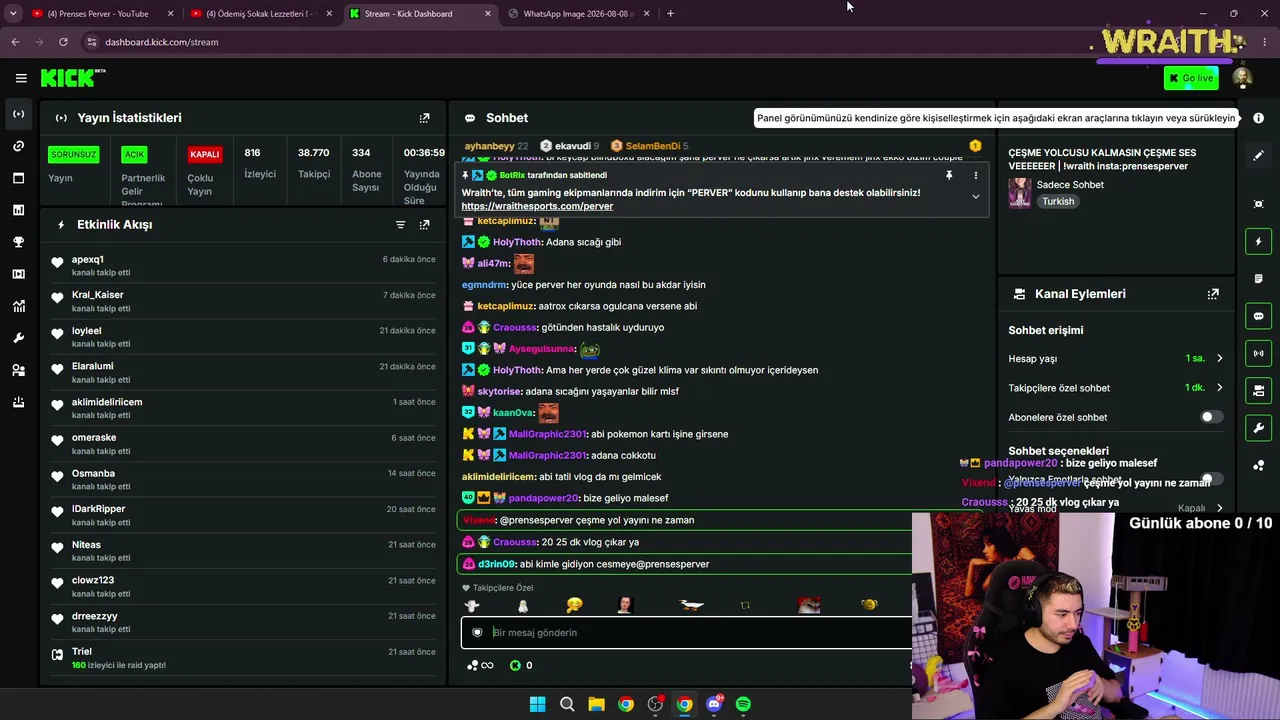Open Spotify from the taskbar
1280x720 pixels.
pos(743,704)
